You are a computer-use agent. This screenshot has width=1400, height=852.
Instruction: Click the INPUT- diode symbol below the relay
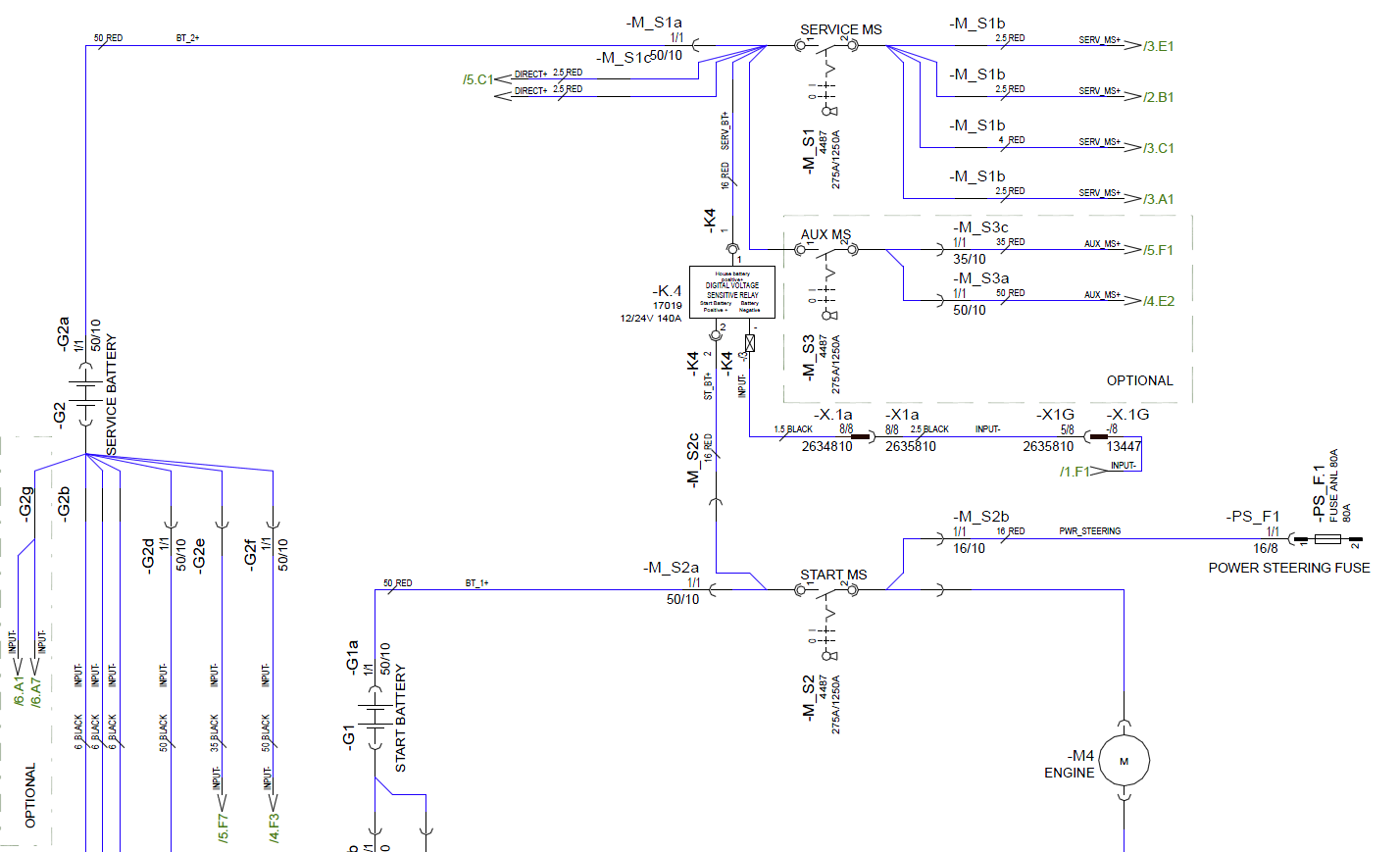[x=750, y=343]
